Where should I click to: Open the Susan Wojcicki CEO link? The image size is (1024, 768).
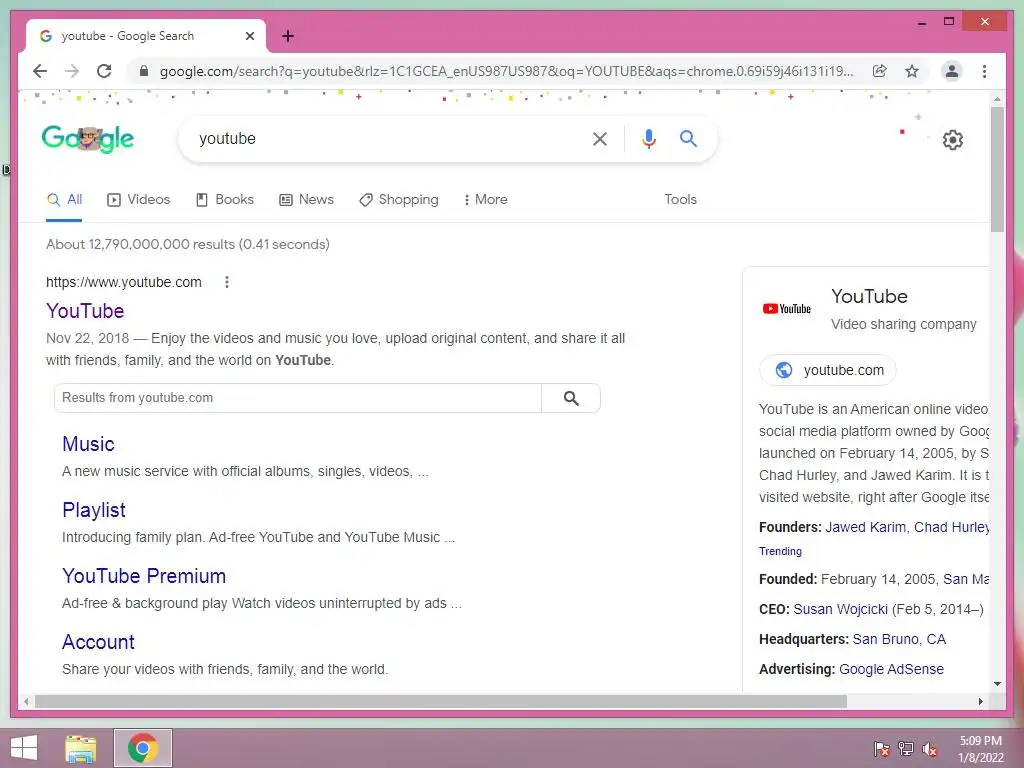(x=840, y=609)
